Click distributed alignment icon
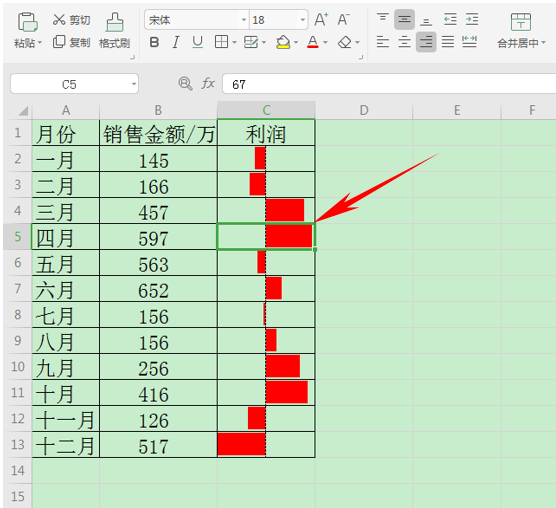Screen dimensions: 556x508 coord(469,42)
